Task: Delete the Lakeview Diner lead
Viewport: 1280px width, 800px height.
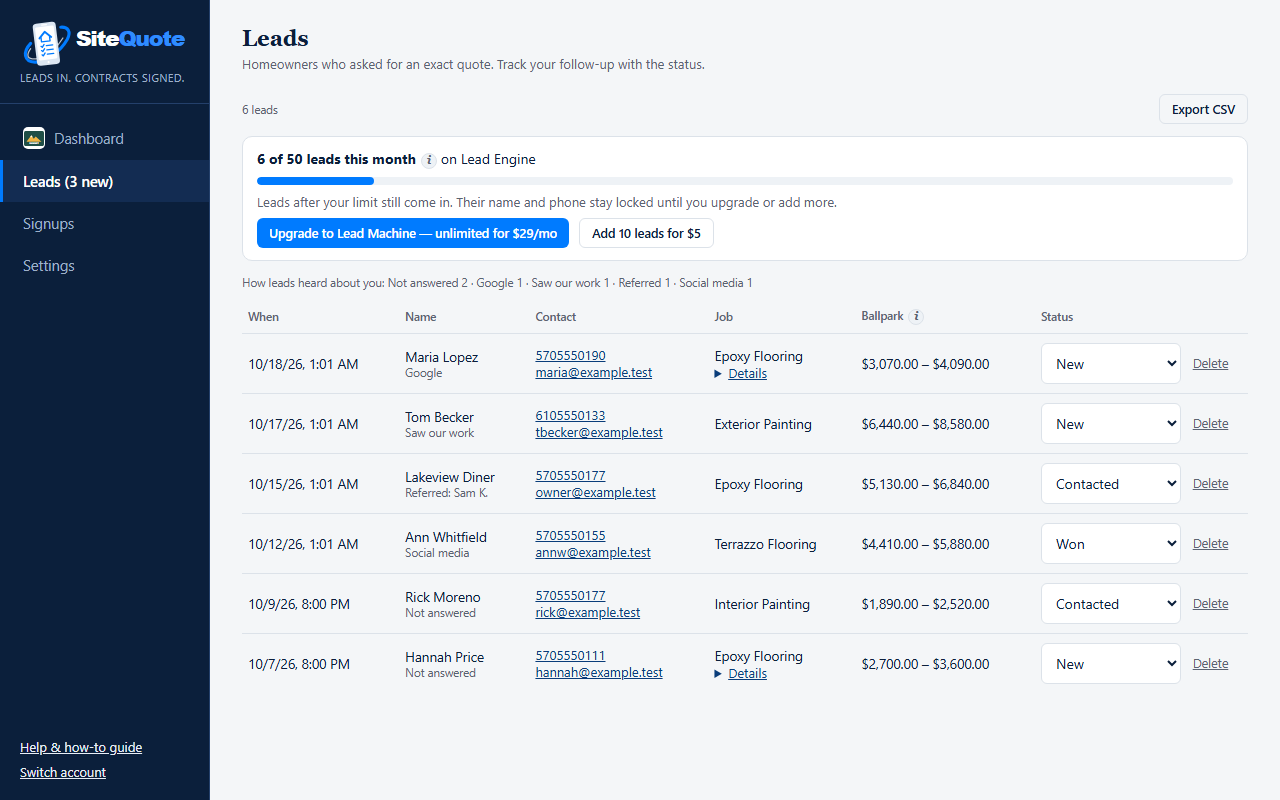Action: point(1210,484)
